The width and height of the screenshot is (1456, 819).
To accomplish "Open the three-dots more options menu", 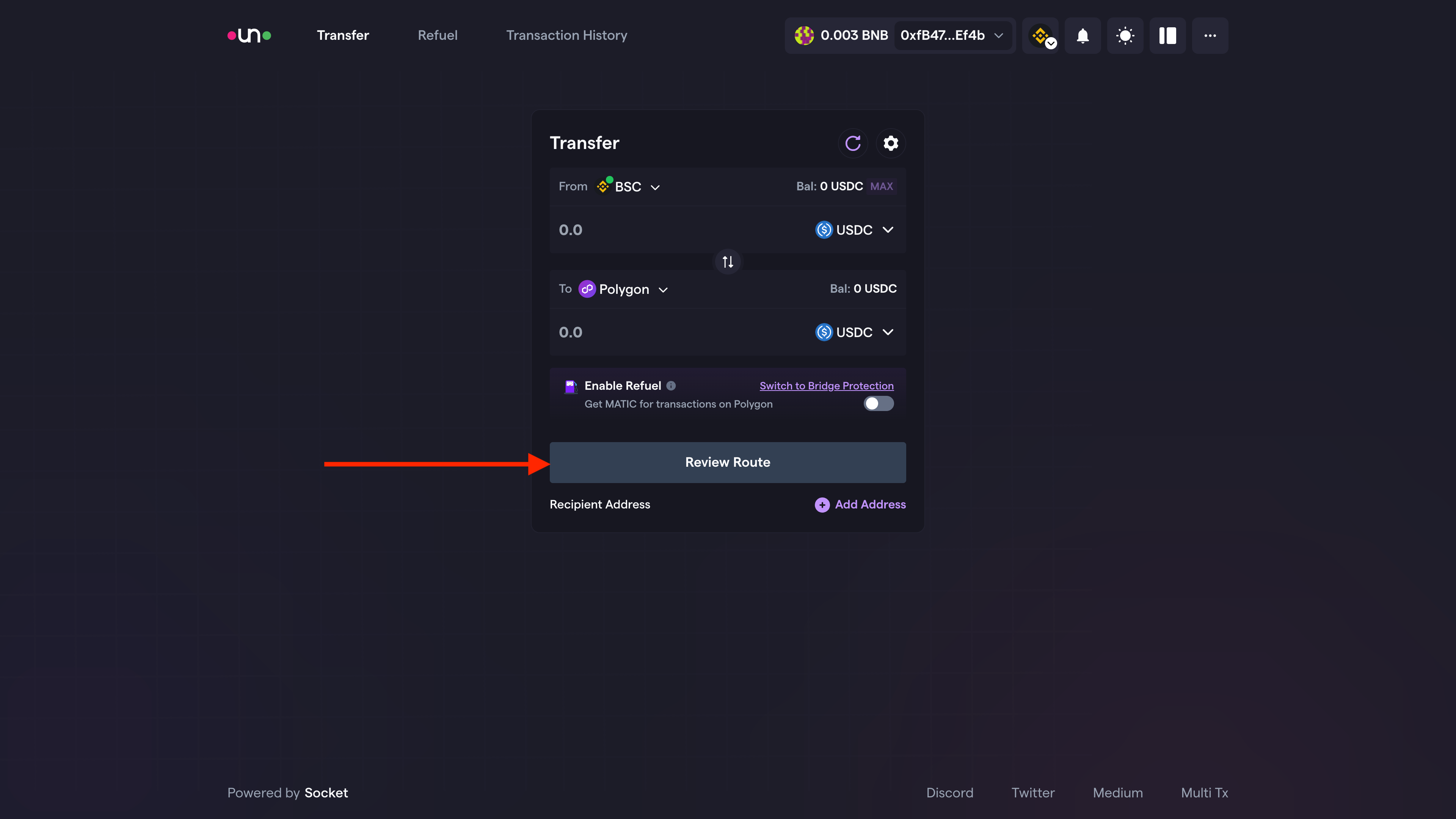I will pyautogui.click(x=1210, y=36).
